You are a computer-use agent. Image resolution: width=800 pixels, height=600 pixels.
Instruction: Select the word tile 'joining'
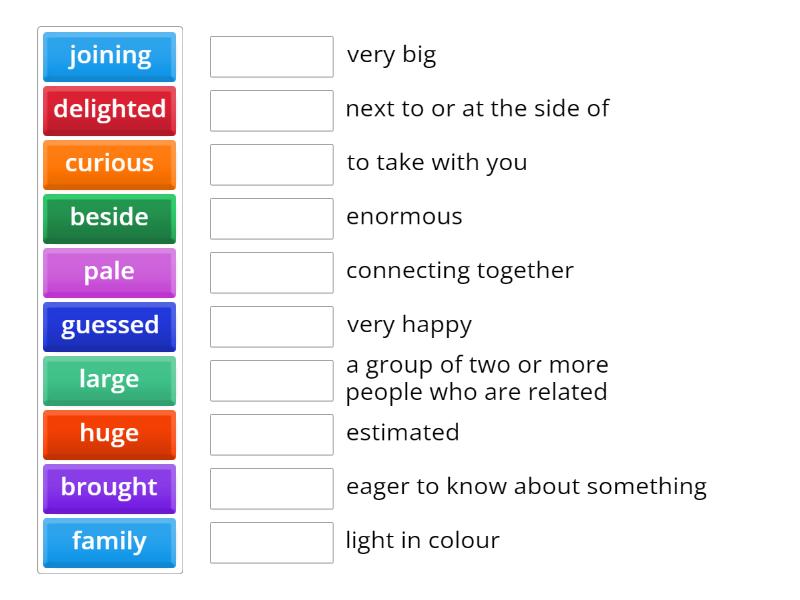pos(108,56)
